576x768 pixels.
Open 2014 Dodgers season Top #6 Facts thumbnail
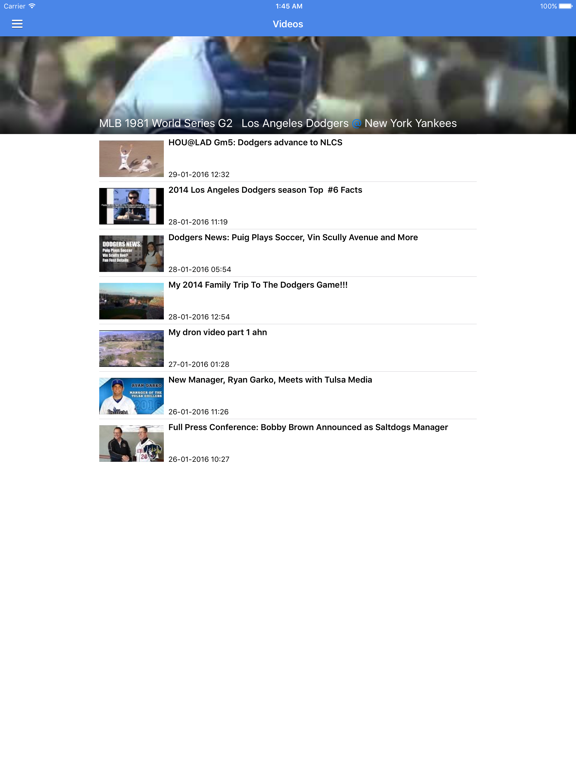click(x=131, y=206)
